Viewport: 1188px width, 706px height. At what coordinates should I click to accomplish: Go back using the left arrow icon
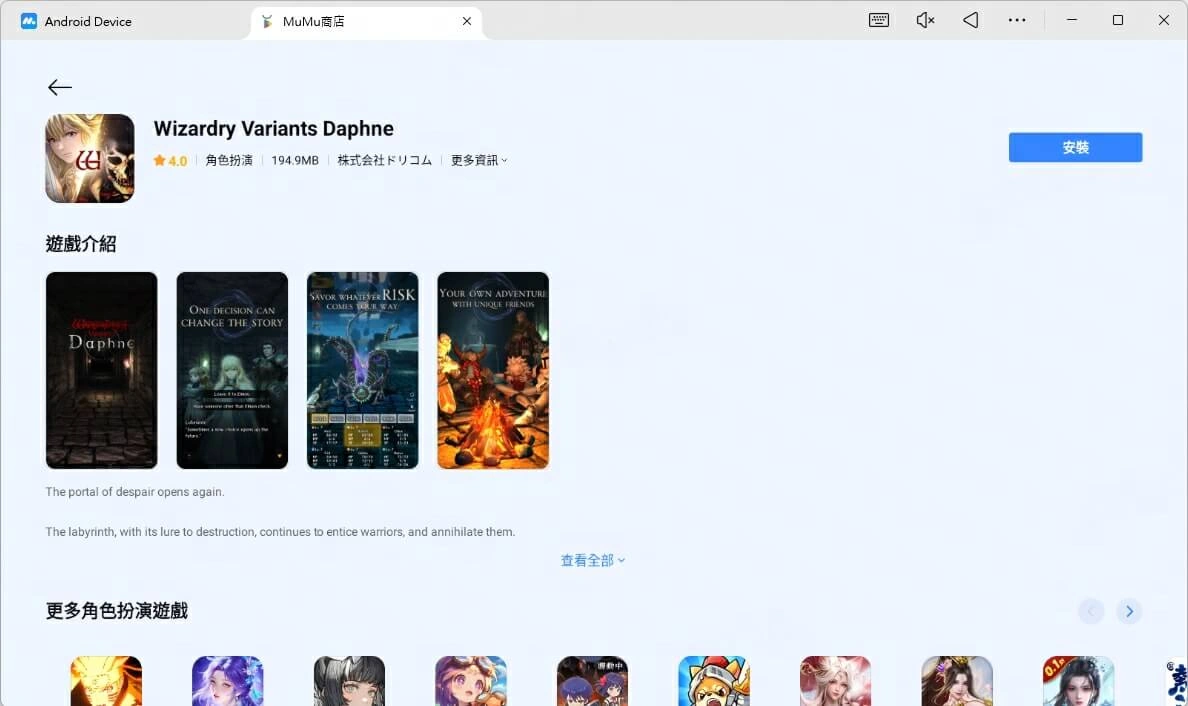(59, 87)
